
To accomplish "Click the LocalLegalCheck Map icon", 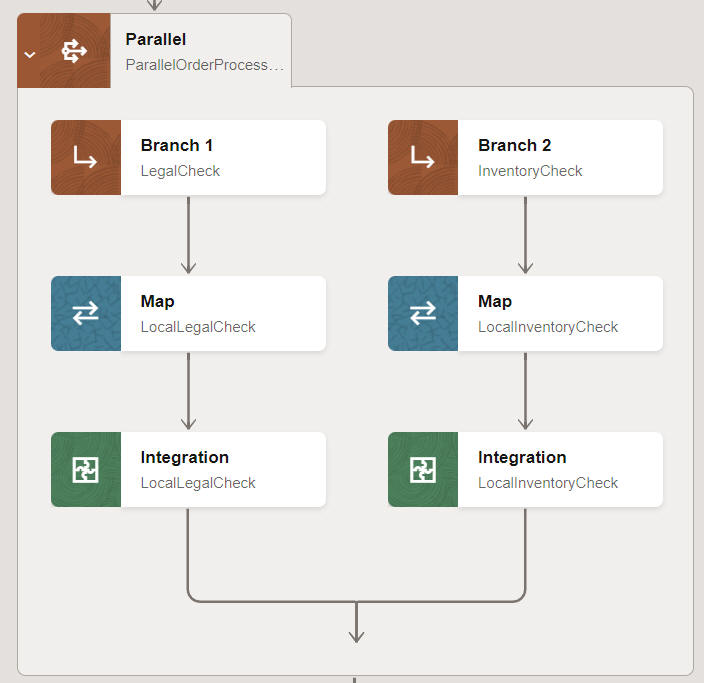I will (x=86, y=314).
